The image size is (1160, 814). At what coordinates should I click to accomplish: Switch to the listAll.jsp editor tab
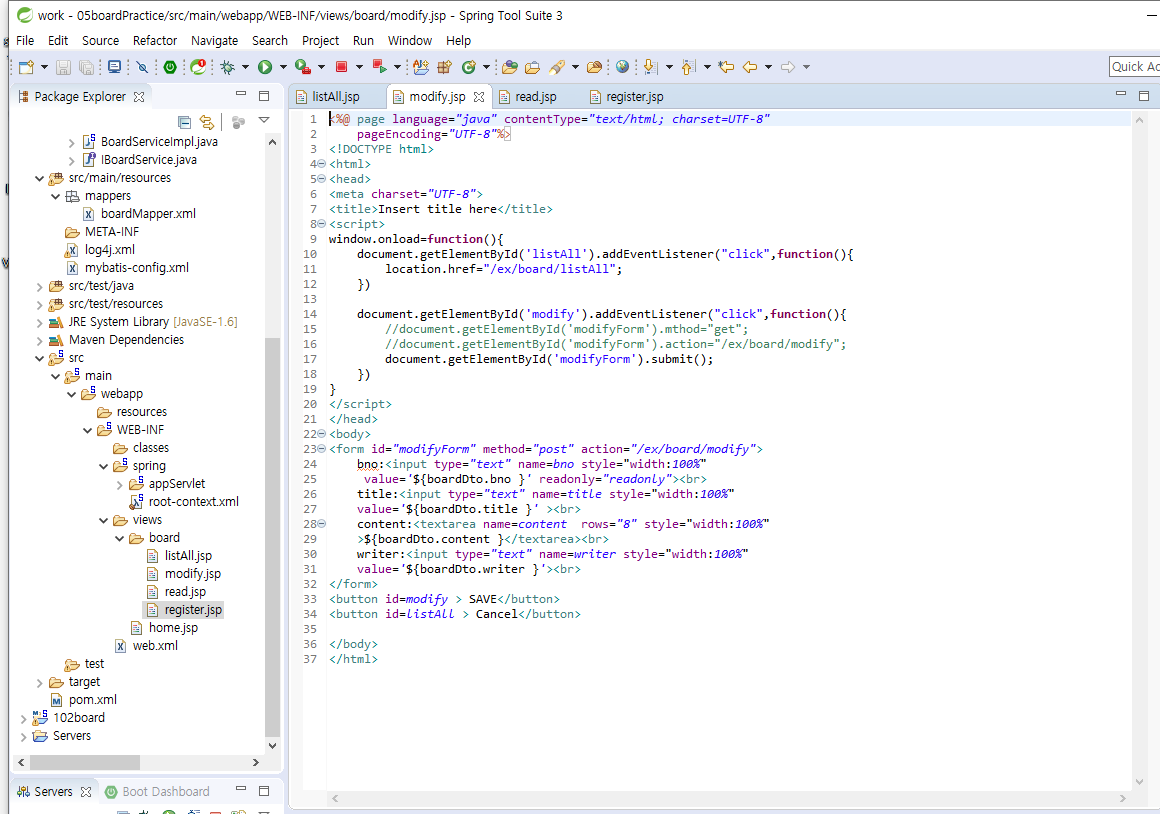[336, 97]
